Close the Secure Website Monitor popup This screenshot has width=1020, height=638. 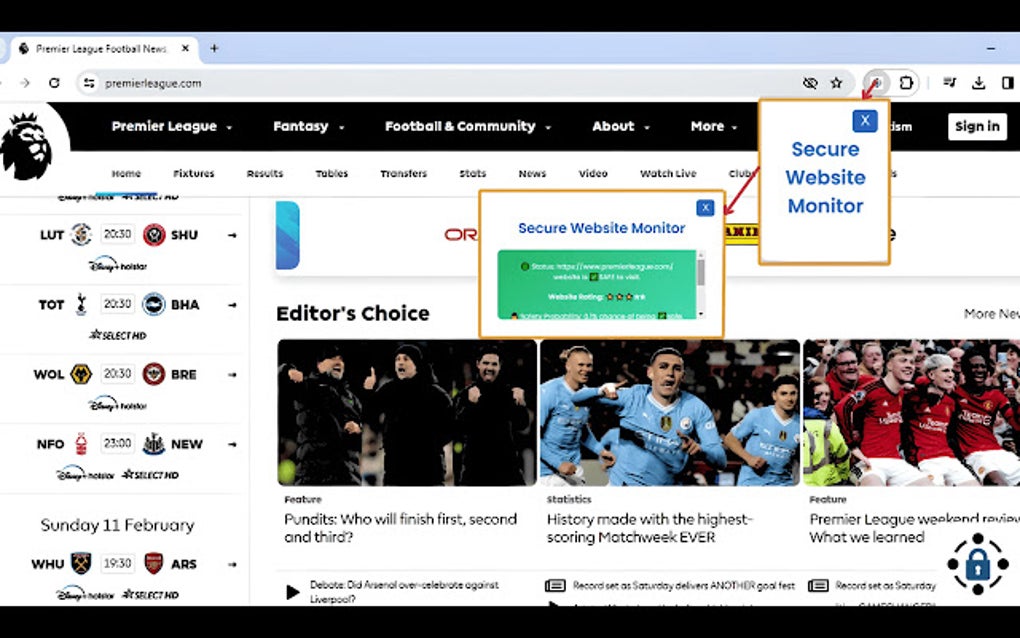point(705,207)
